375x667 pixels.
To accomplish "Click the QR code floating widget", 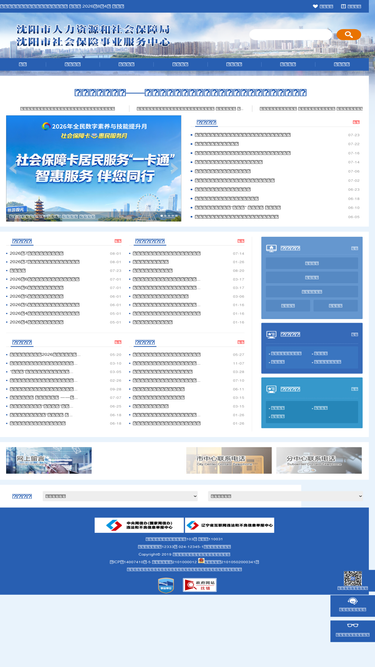I will click(352, 580).
